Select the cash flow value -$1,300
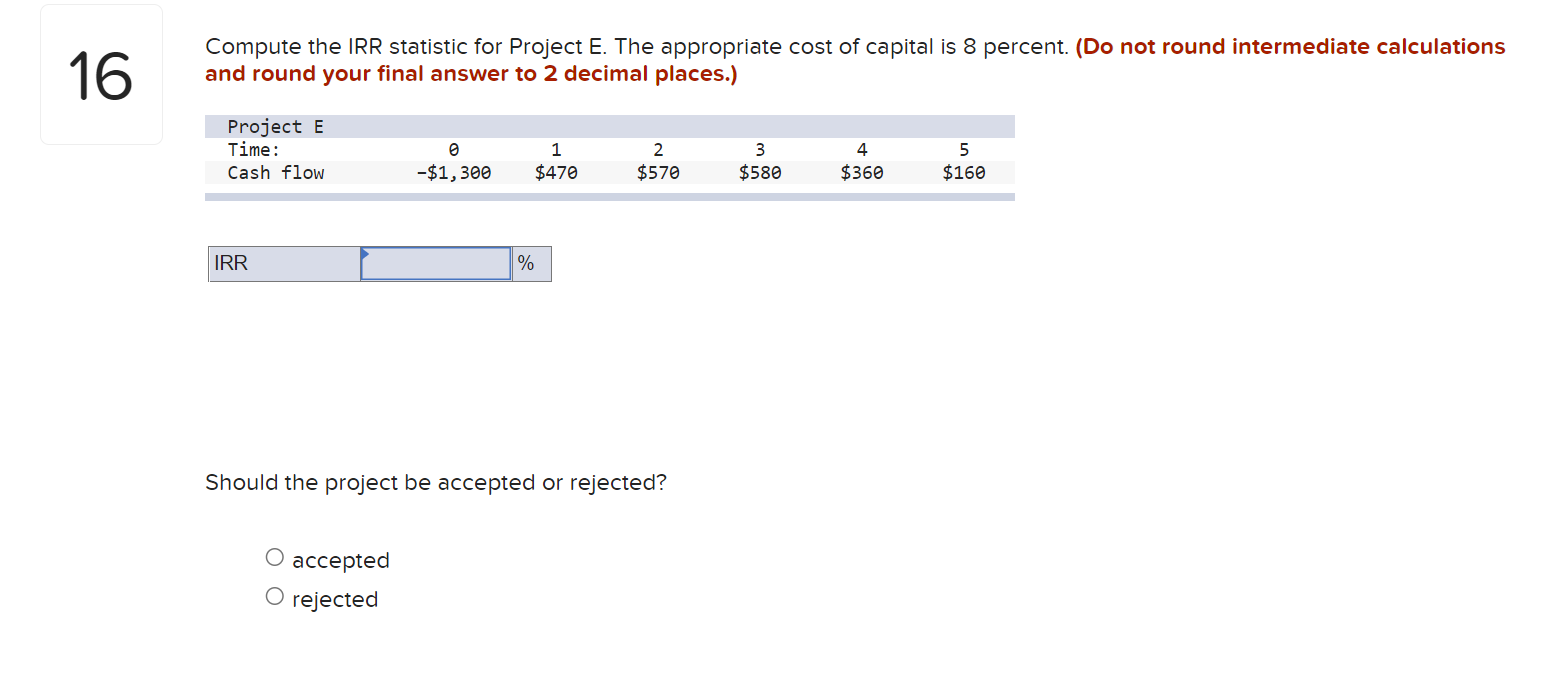This screenshot has width=1566, height=676. coord(456,172)
